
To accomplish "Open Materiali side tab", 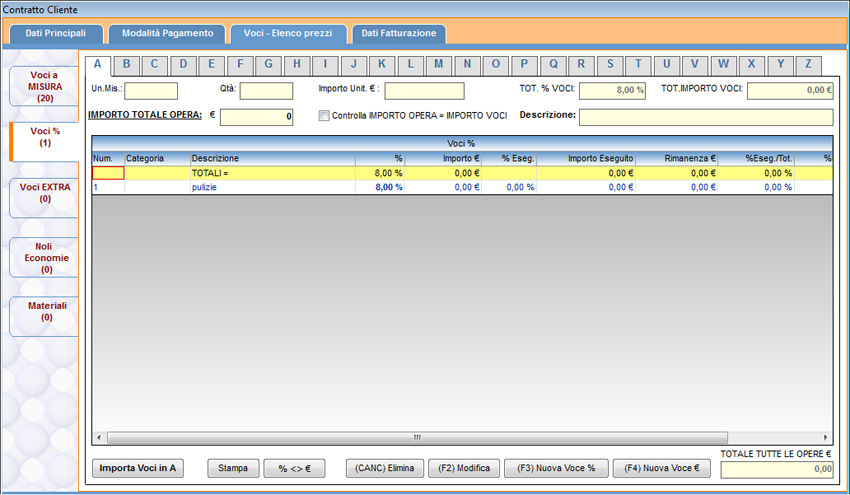I will tap(44, 311).
